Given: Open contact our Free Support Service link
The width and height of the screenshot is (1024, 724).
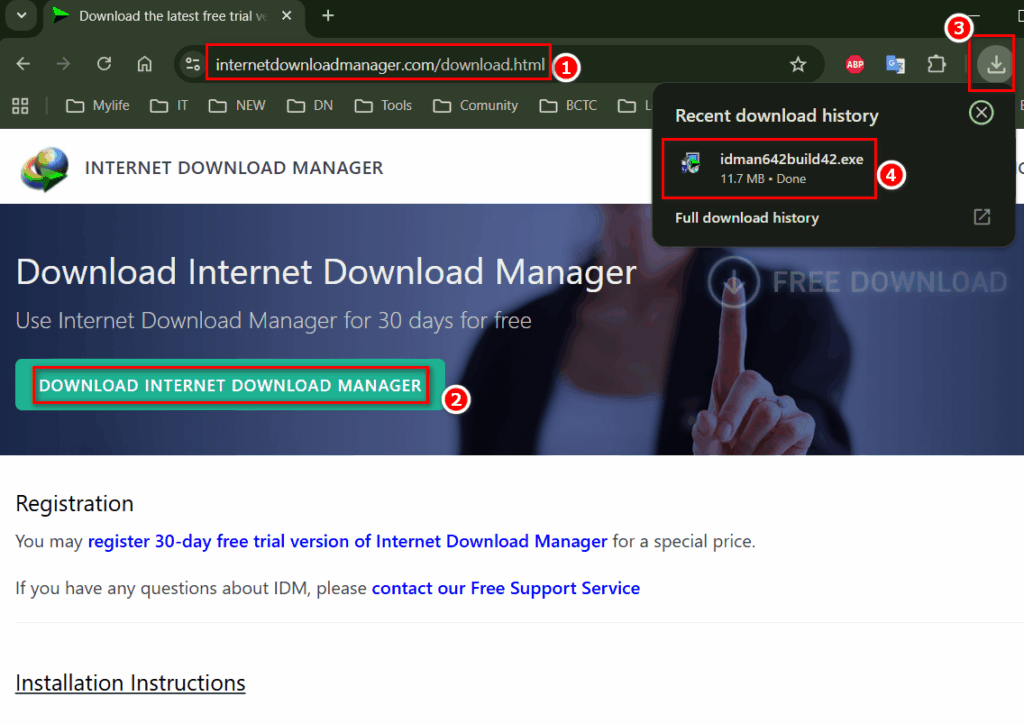Looking at the screenshot, I should [x=505, y=588].
